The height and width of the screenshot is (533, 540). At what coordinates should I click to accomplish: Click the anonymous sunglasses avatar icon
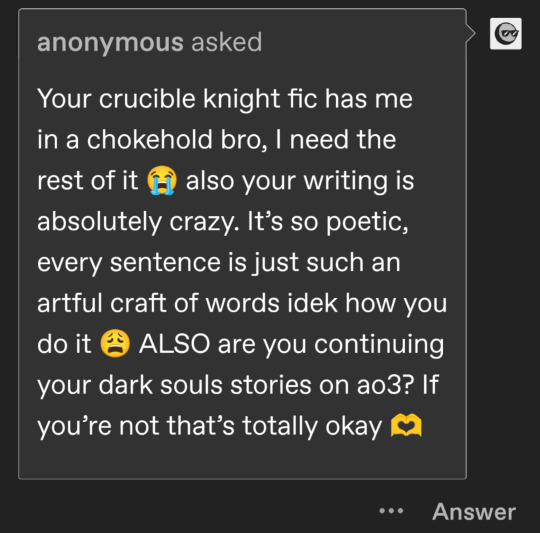pyautogui.click(x=506, y=34)
